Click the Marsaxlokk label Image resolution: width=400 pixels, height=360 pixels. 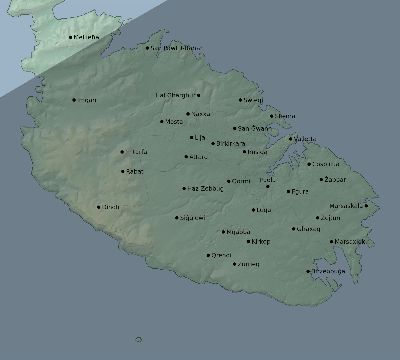coord(350,241)
